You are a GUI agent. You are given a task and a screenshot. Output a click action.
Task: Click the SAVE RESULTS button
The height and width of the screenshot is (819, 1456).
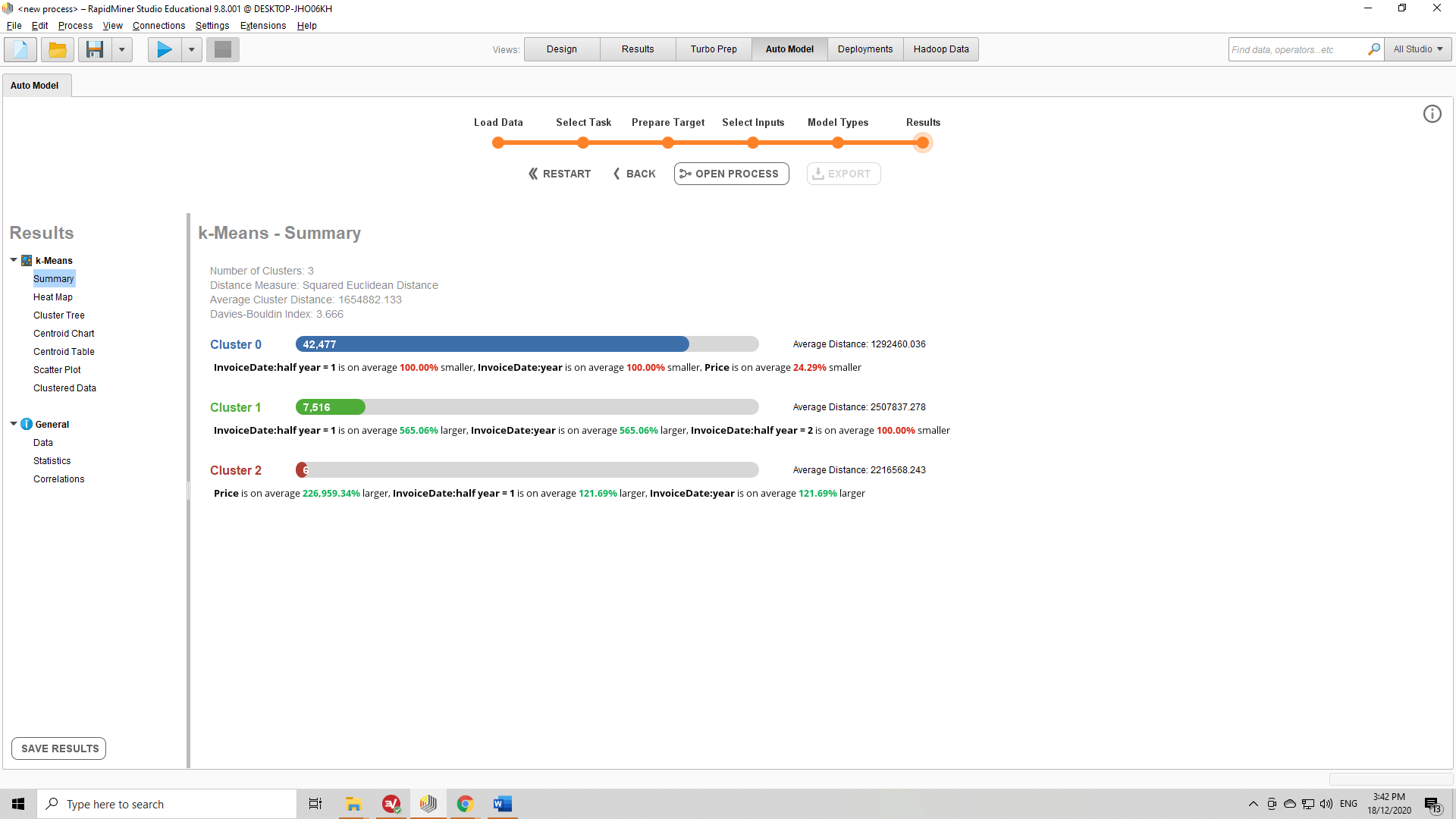59,748
